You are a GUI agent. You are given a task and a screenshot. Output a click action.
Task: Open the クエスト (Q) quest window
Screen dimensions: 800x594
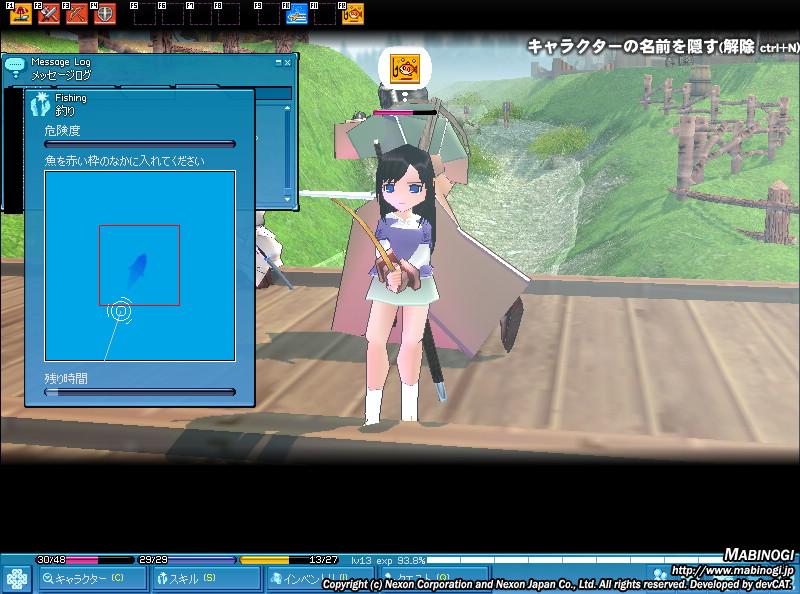435,579
